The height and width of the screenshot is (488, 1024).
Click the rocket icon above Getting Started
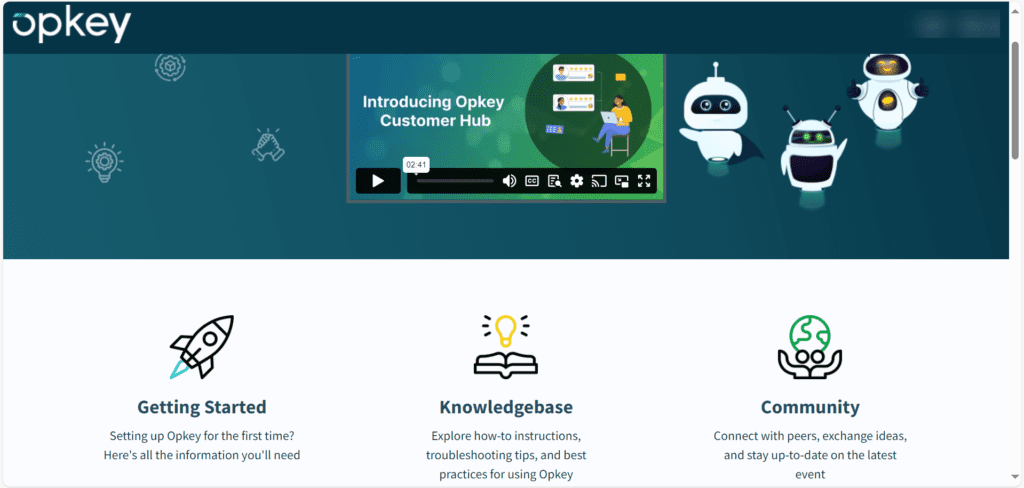click(x=202, y=346)
